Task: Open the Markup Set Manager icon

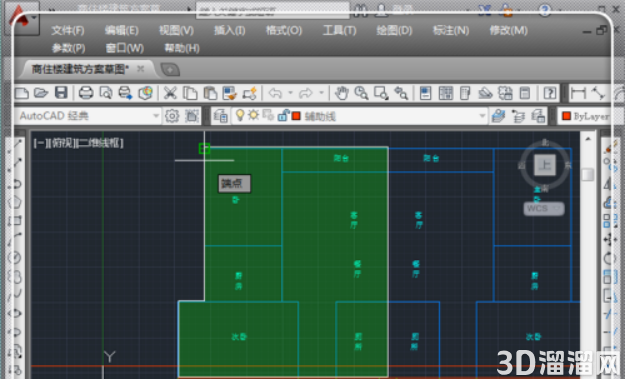Action: pos(505,93)
